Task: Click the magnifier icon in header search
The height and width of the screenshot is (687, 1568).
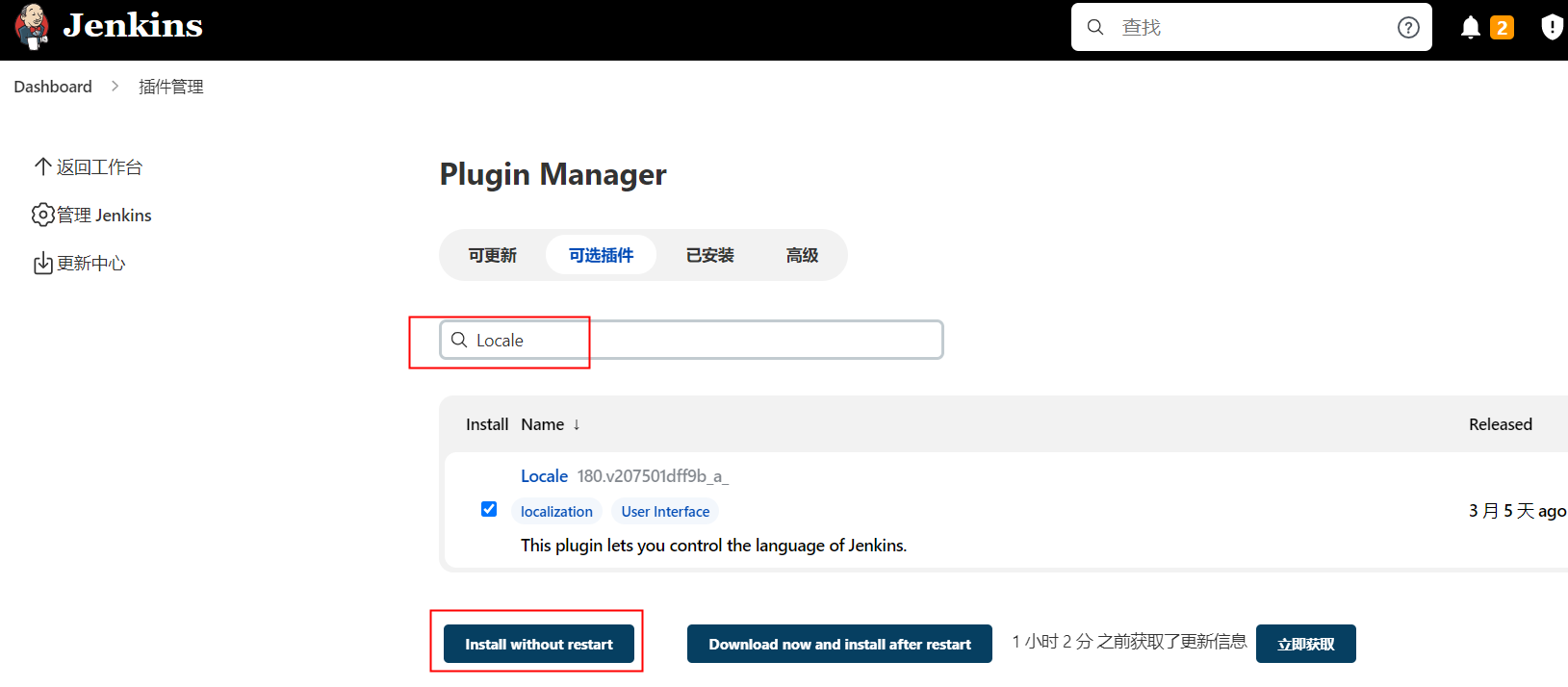Action: point(1095,28)
